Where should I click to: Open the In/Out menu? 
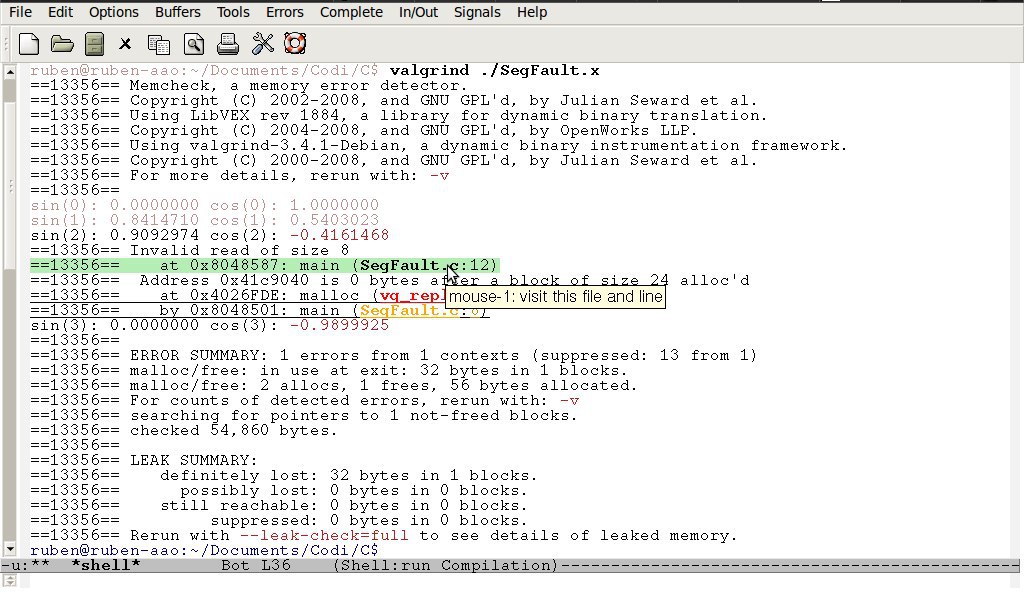pyautogui.click(x=419, y=12)
